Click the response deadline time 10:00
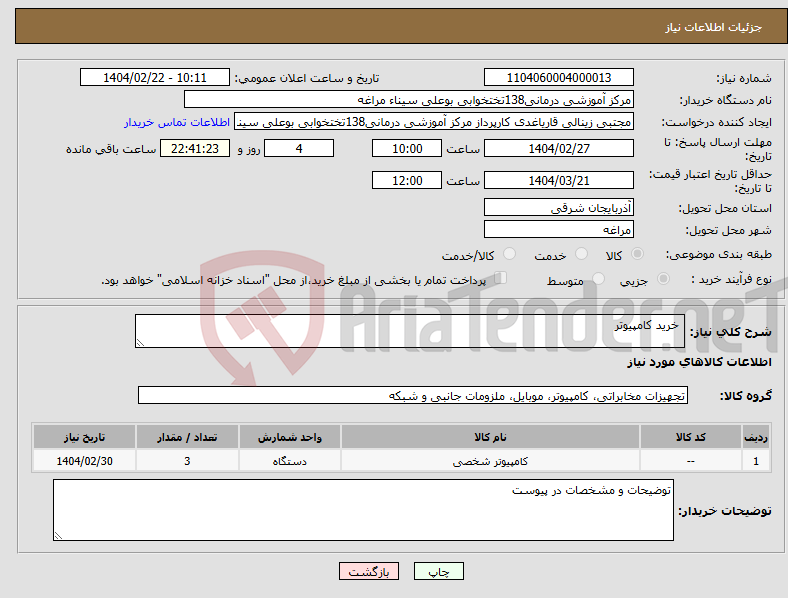The height and width of the screenshot is (598, 788). tap(407, 148)
